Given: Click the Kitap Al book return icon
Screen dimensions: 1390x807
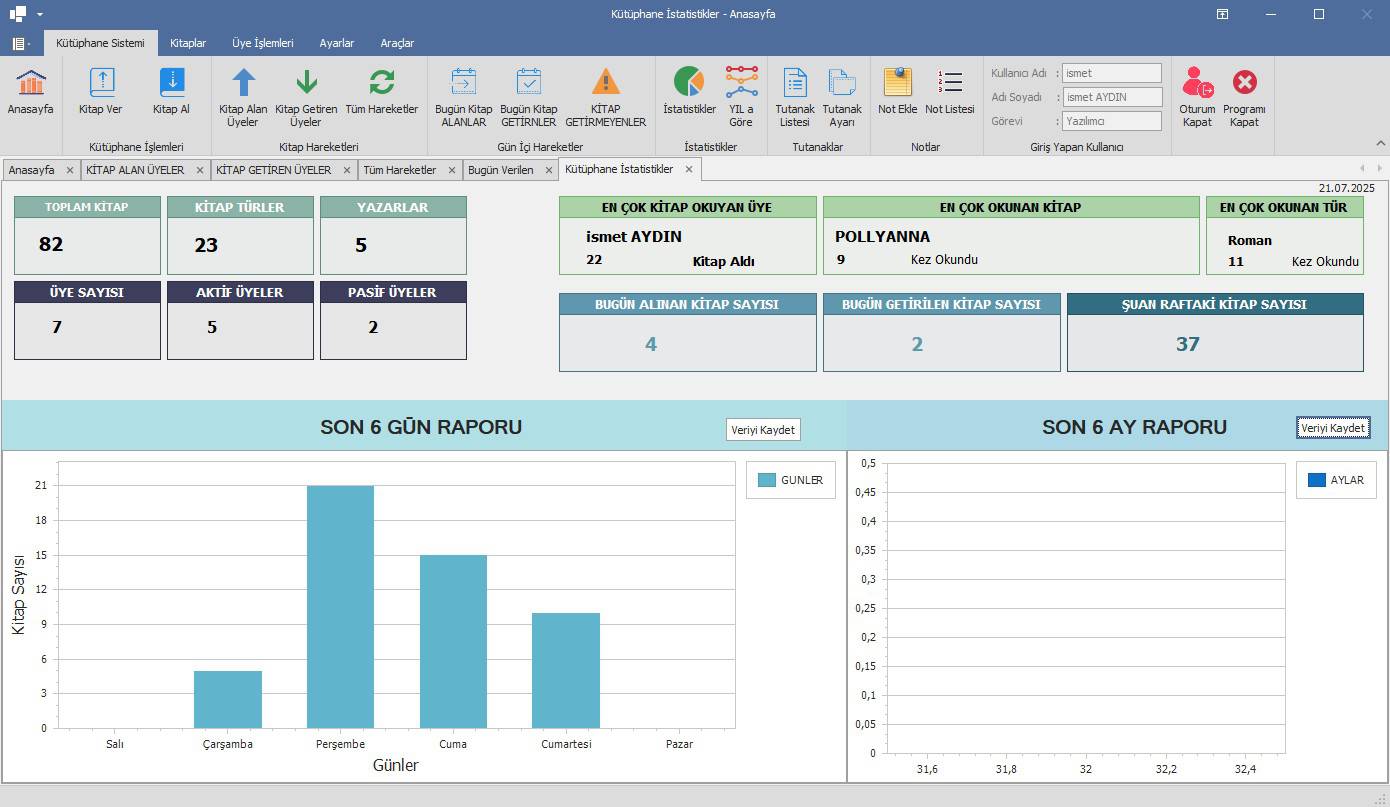Looking at the screenshot, I should pos(171,83).
